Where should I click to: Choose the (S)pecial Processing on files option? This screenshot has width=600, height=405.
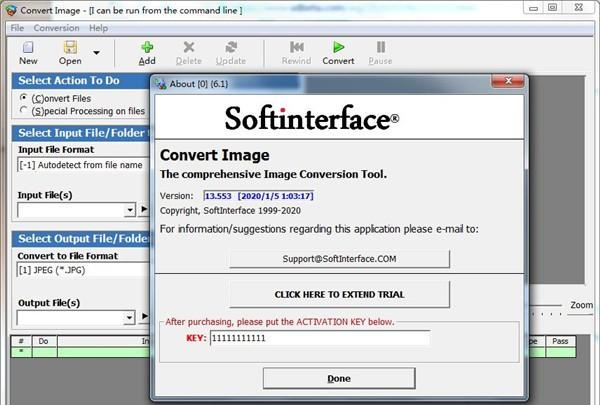[24, 111]
